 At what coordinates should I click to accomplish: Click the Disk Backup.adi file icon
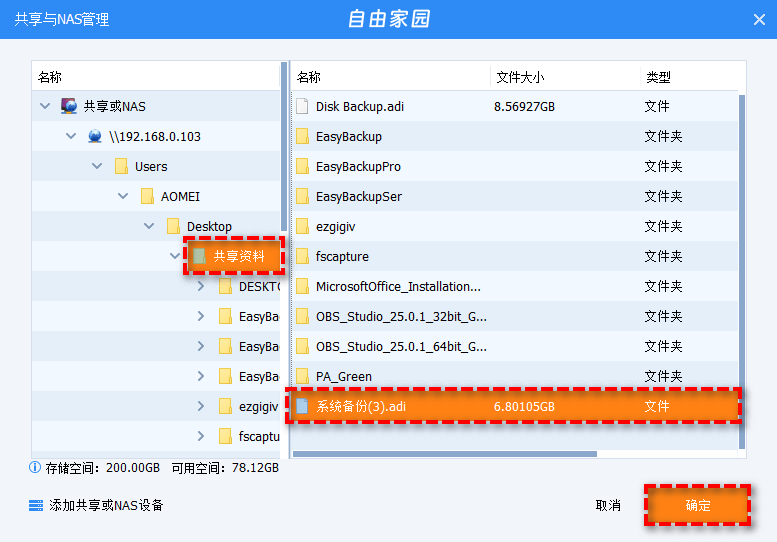coord(302,106)
